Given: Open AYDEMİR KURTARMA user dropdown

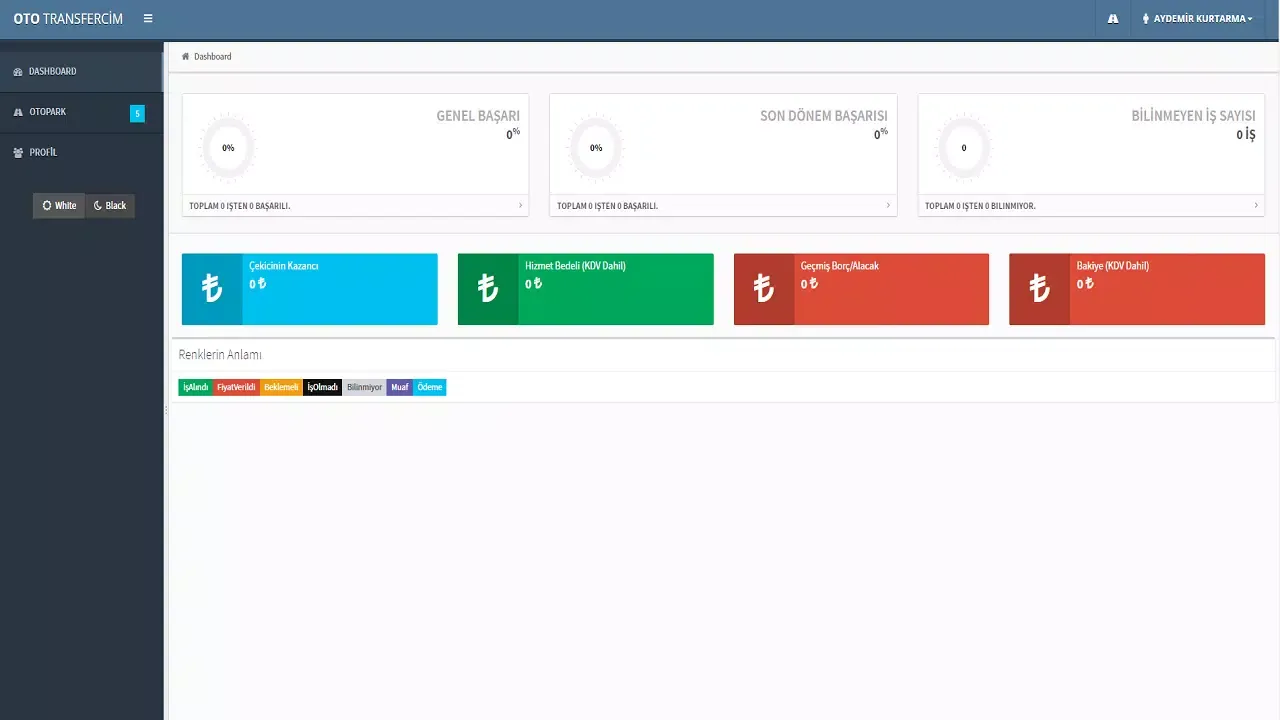Looking at the screenshot, I should (1196, 18).
